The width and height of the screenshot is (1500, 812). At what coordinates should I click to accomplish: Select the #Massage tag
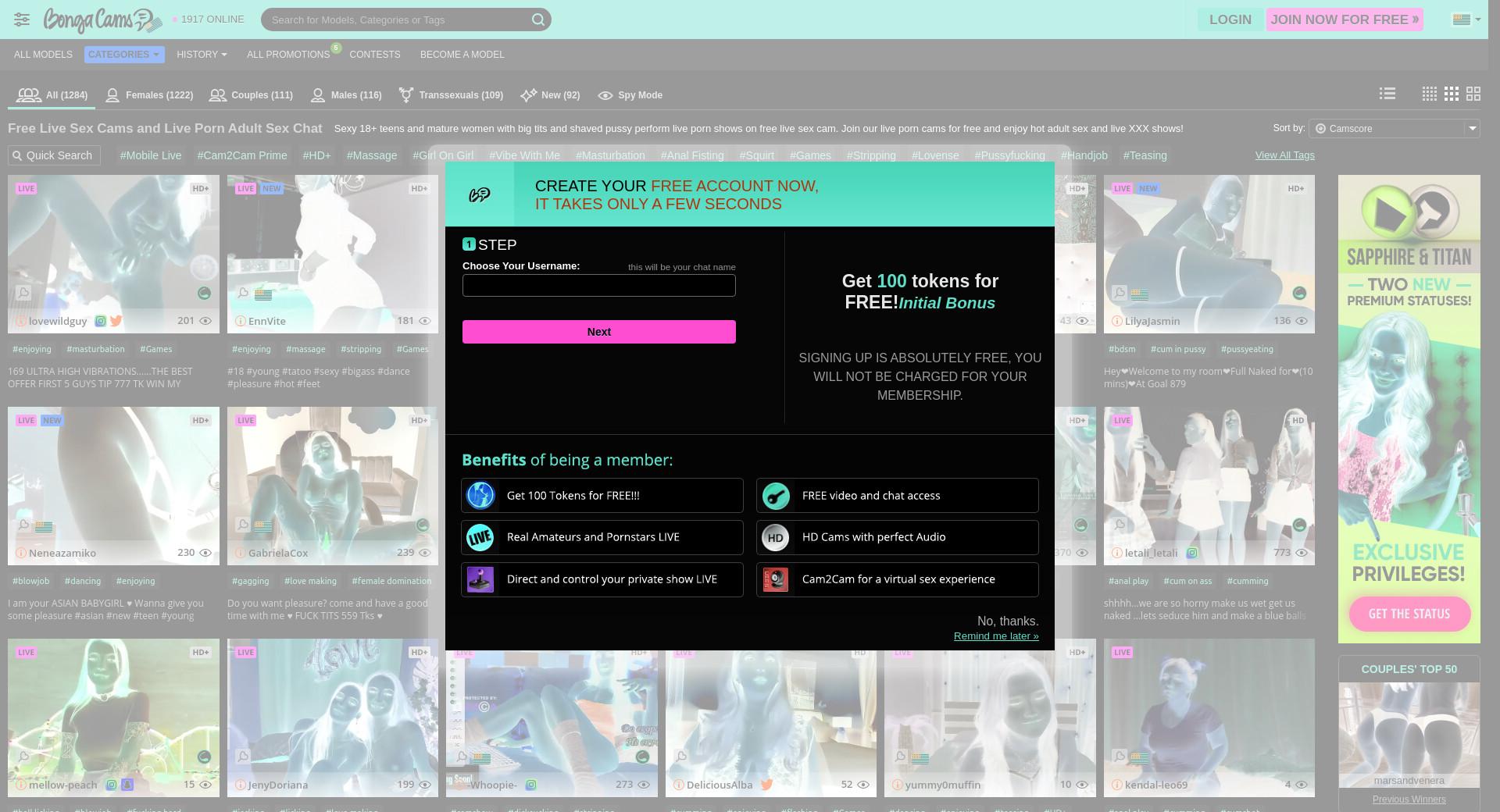tap(372, 155)
